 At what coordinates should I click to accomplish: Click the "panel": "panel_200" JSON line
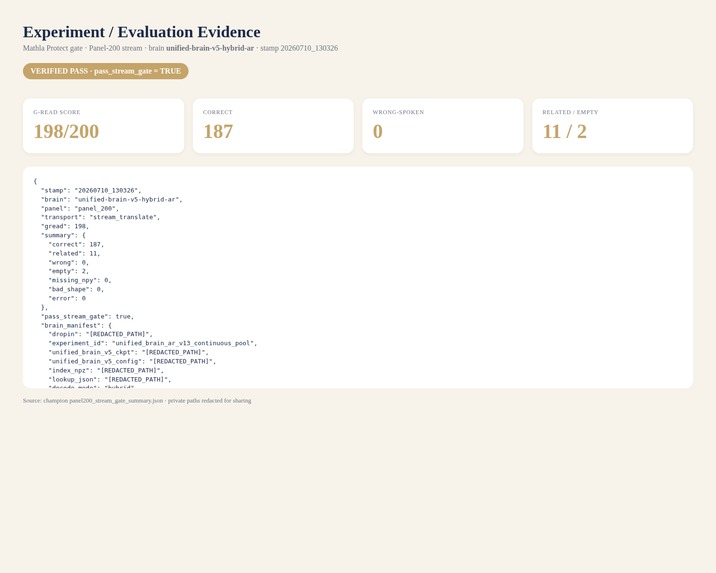pyautogui.click(x=80, y=208)
